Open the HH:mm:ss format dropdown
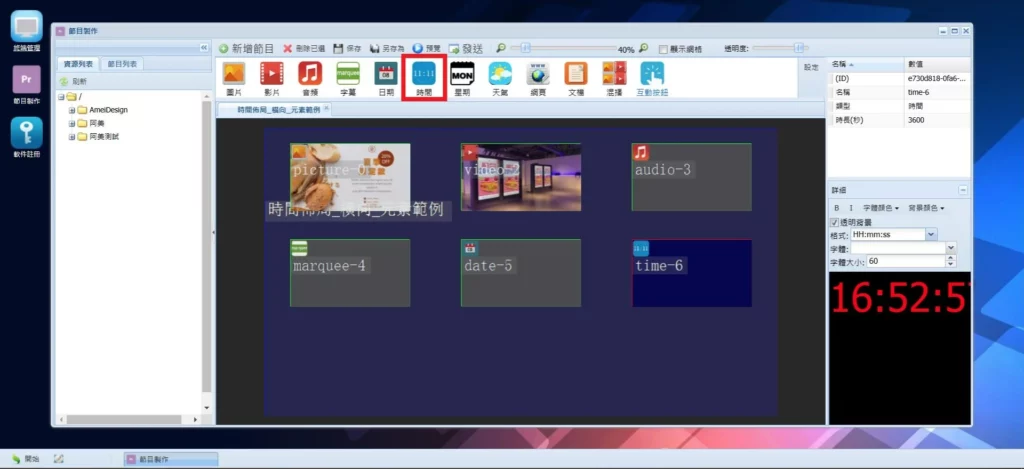Viewport: 1024px width, 469px height. pos(932,234)
